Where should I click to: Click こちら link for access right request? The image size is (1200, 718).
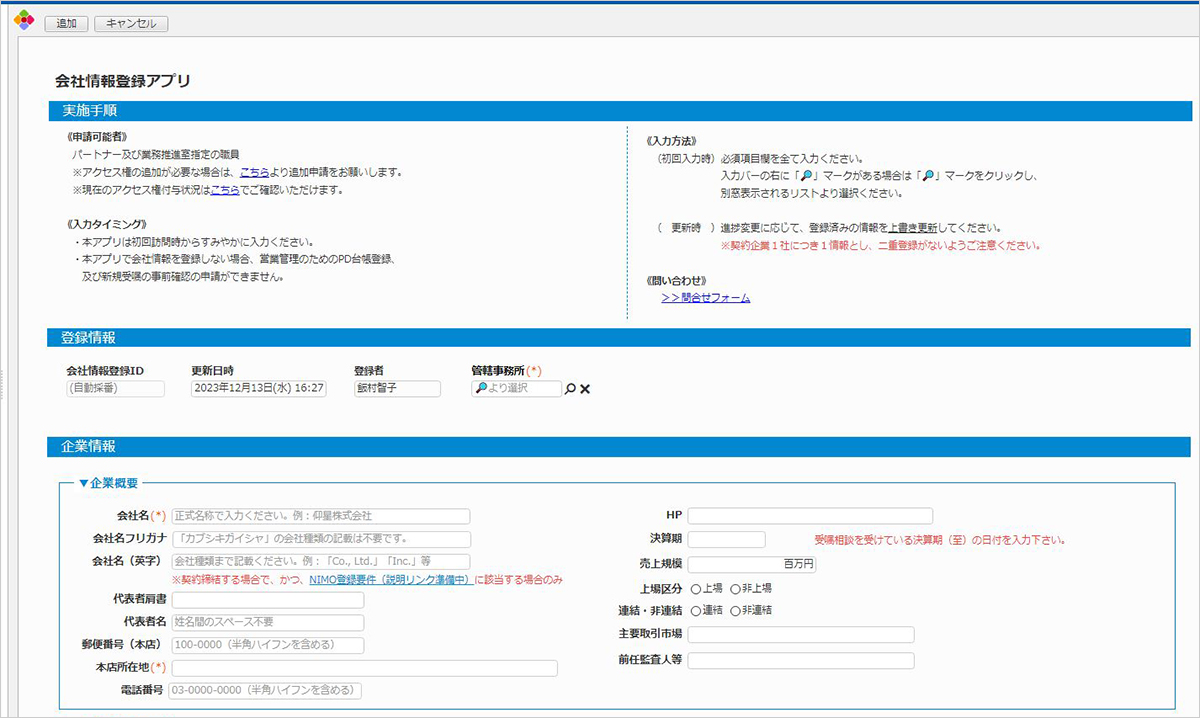click(x=253, y=170)
